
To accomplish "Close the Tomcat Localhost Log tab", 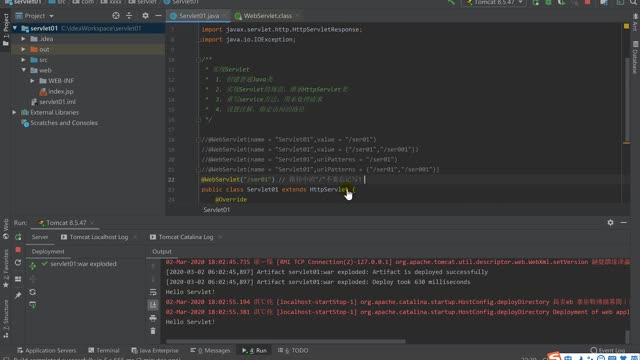I will point(135,237).
